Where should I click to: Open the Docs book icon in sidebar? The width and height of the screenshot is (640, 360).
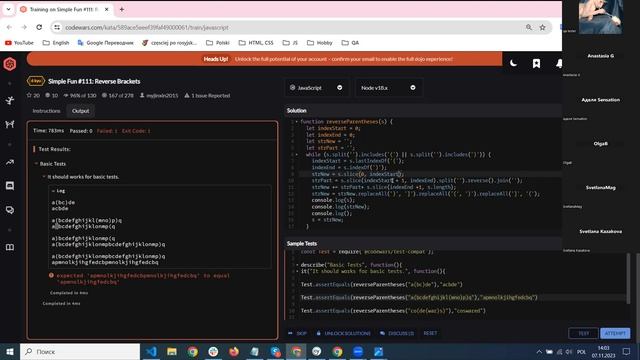[x=10, y=247]
